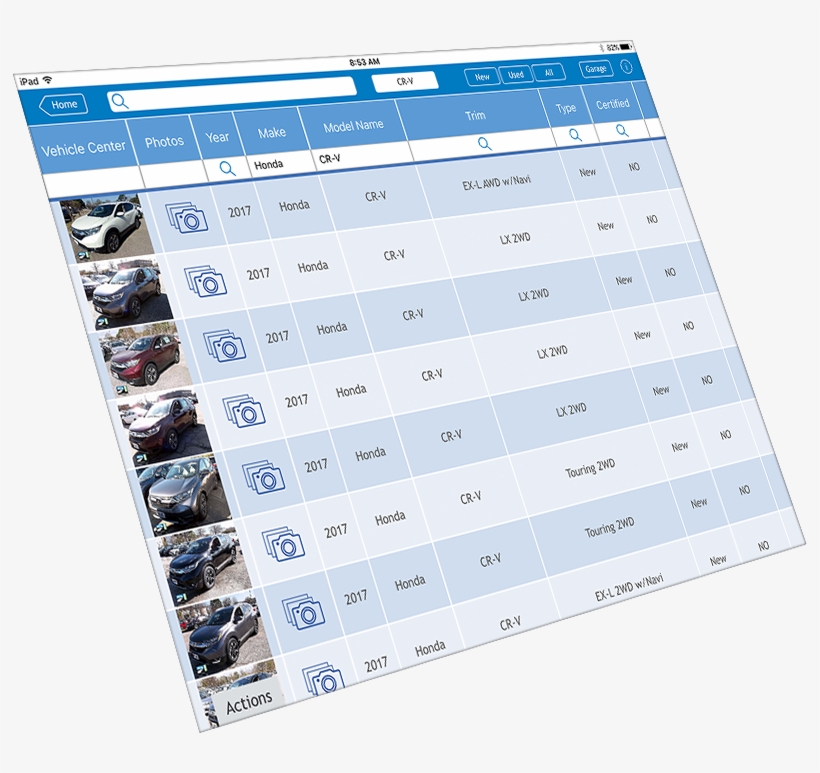
Task: Open the Trim column search magnifier
Action: tap(486, 144)
